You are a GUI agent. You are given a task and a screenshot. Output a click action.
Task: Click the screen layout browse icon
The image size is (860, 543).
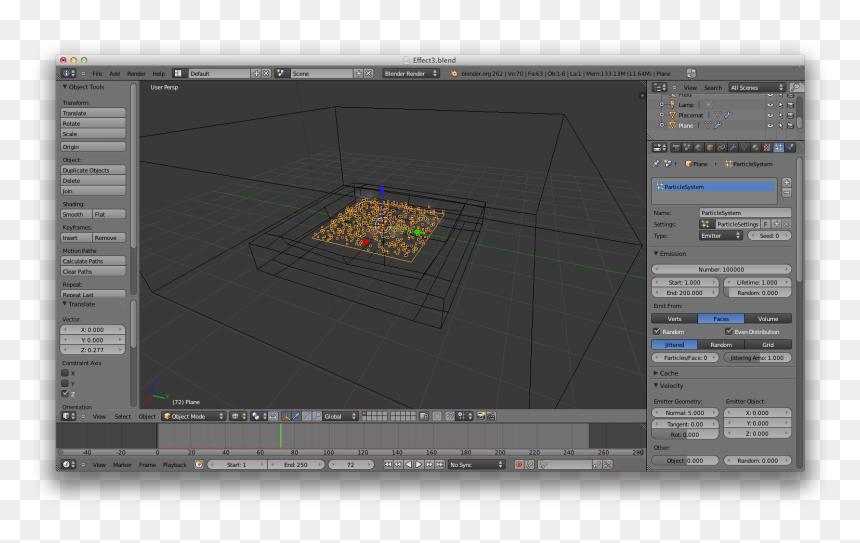pyautogui.click(x=178, y=73)
